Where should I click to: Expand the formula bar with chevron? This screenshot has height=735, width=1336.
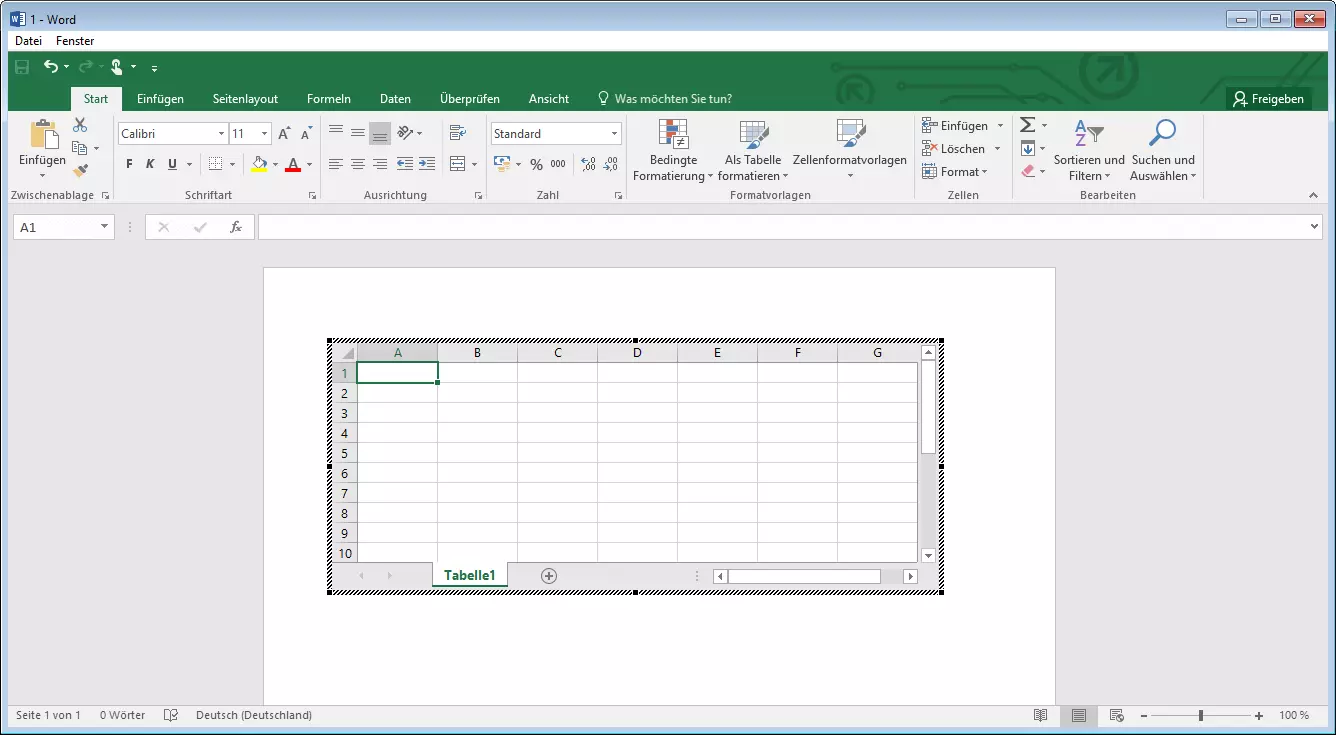pos(1315,227)
